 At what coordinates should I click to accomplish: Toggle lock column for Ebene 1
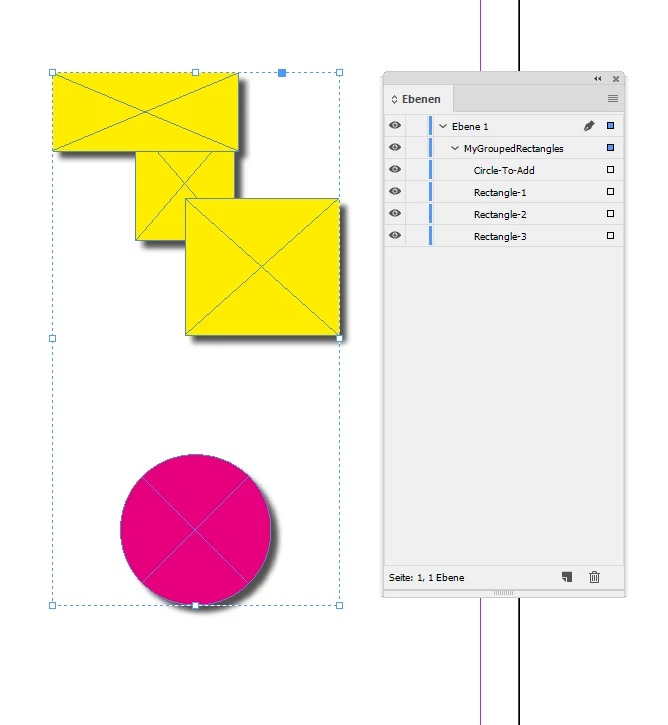(417, 126)
